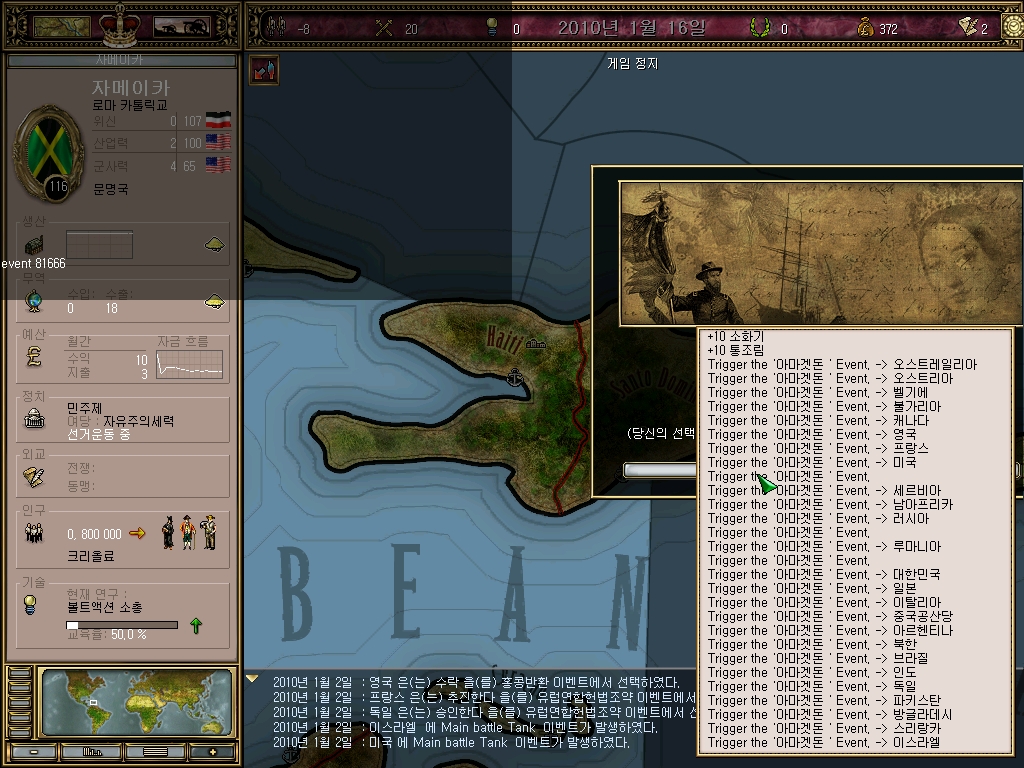Image resolution: width=1024 pixels, height=768 pixels.
Task: Zoom out the map with minus button
Action: click(x=34, y=752)
